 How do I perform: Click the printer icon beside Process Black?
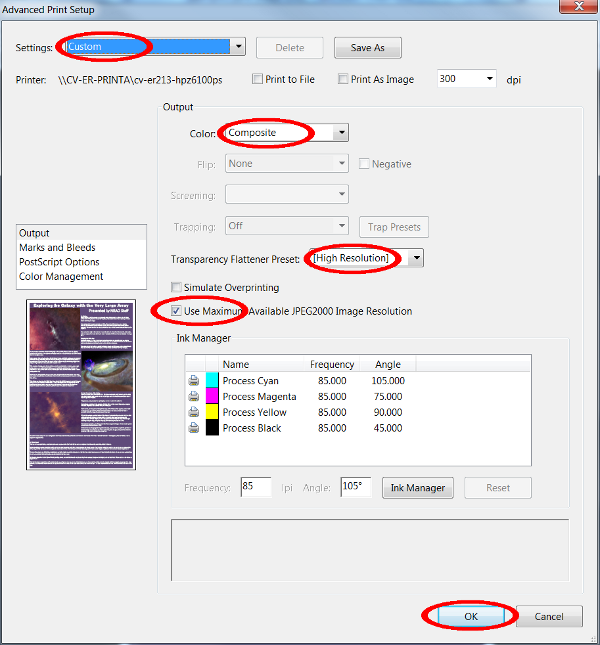[x=193, y=428]
